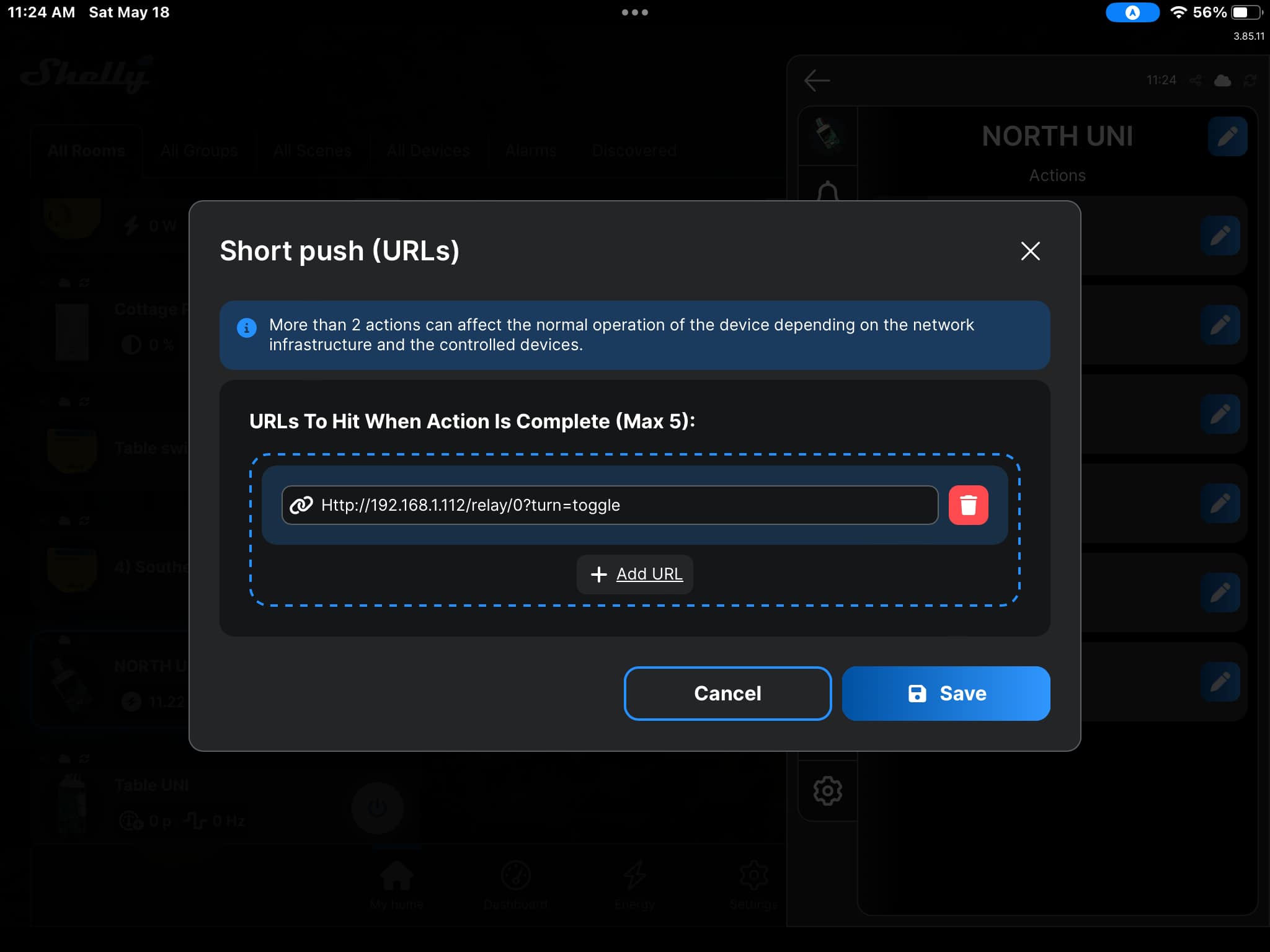The height and width of the screenshot is (952, 1270).
Task: Open the device settings gear in sidebar
Action: point(828,791)
